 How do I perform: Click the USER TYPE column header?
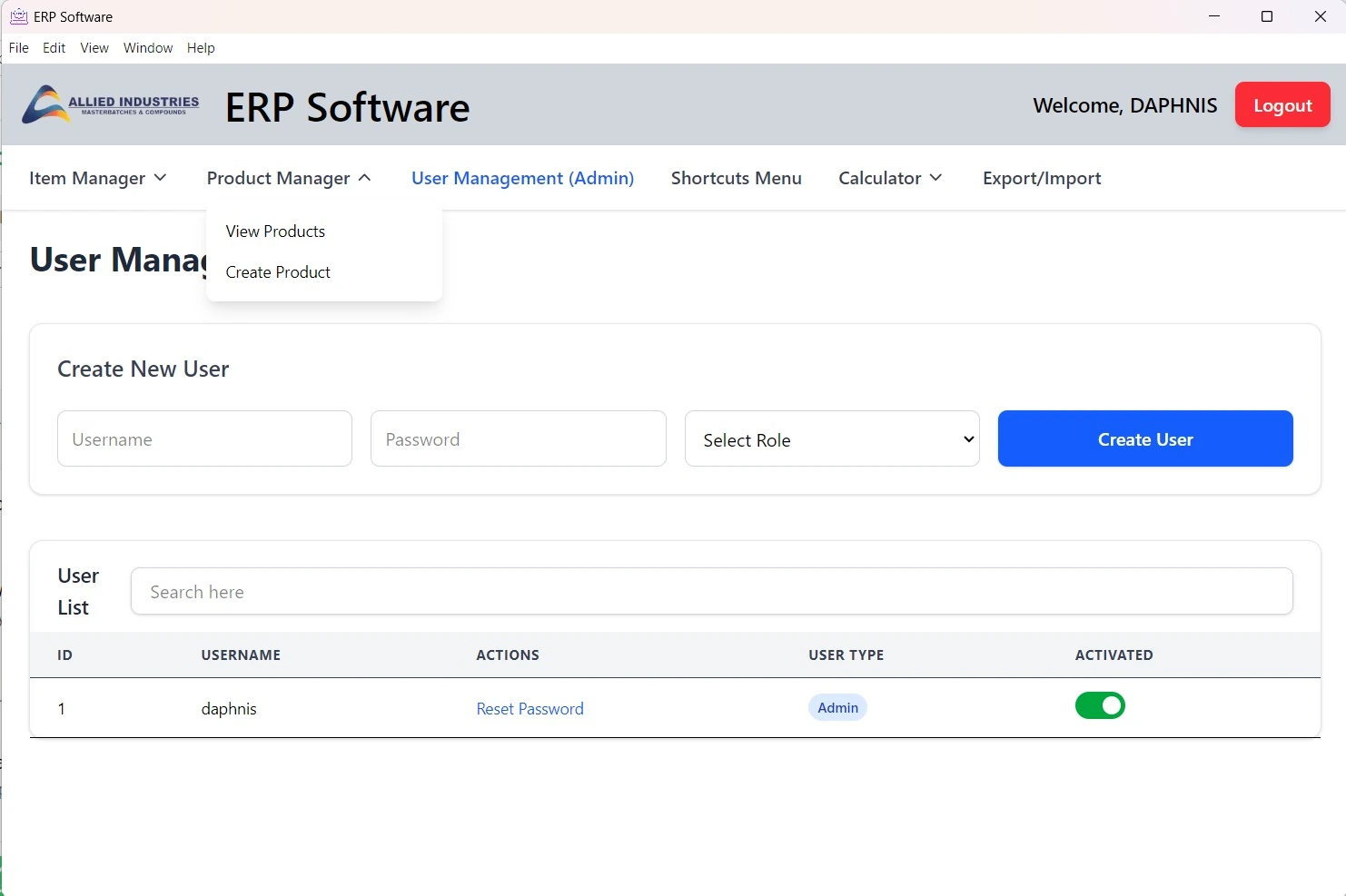[846, 655]
